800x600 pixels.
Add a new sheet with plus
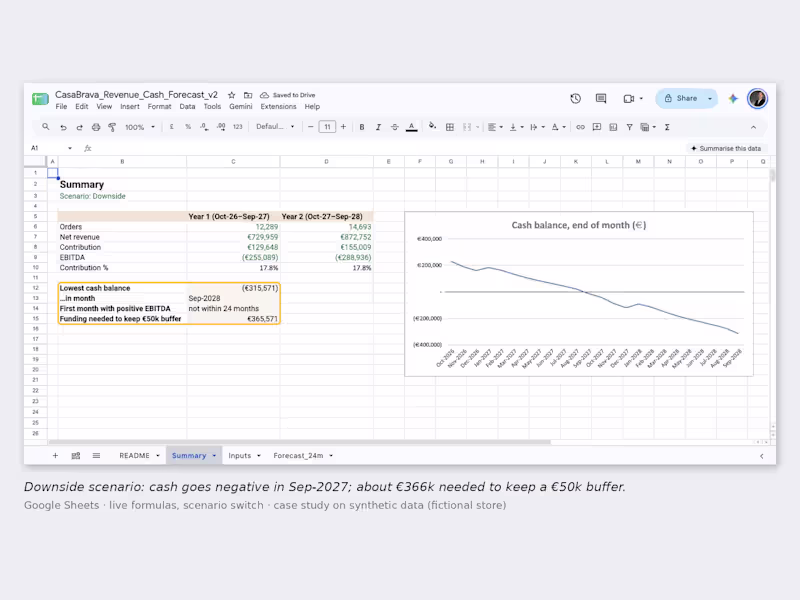tap(55, 456)
